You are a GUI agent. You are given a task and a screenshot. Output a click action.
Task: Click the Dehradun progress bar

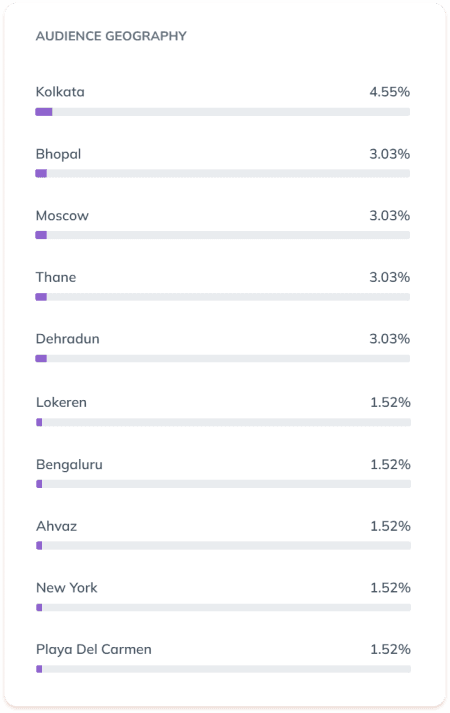[223, 358]
